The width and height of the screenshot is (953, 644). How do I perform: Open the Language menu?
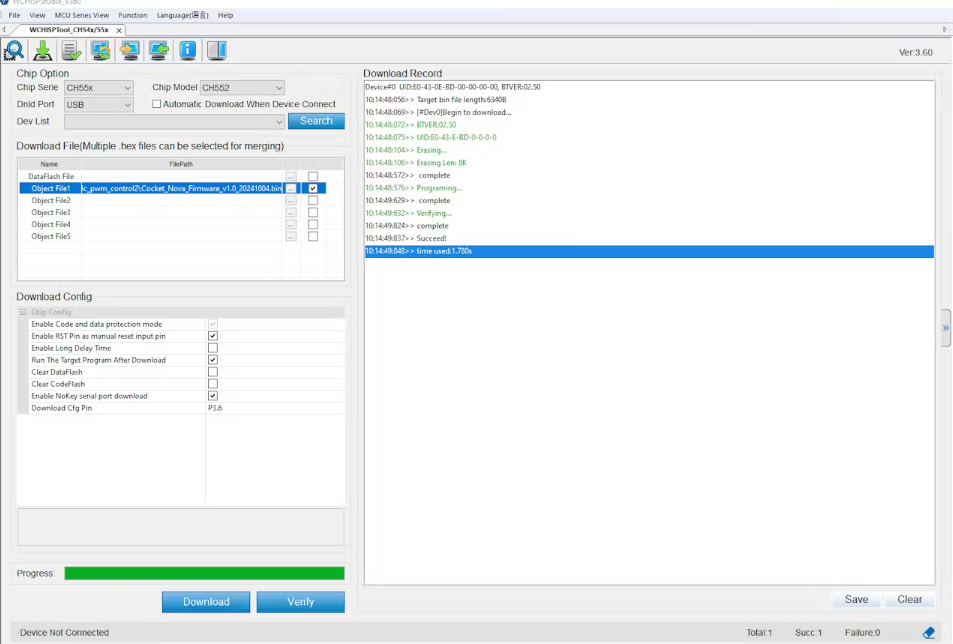pyautogui.click(x=182, y=15)
